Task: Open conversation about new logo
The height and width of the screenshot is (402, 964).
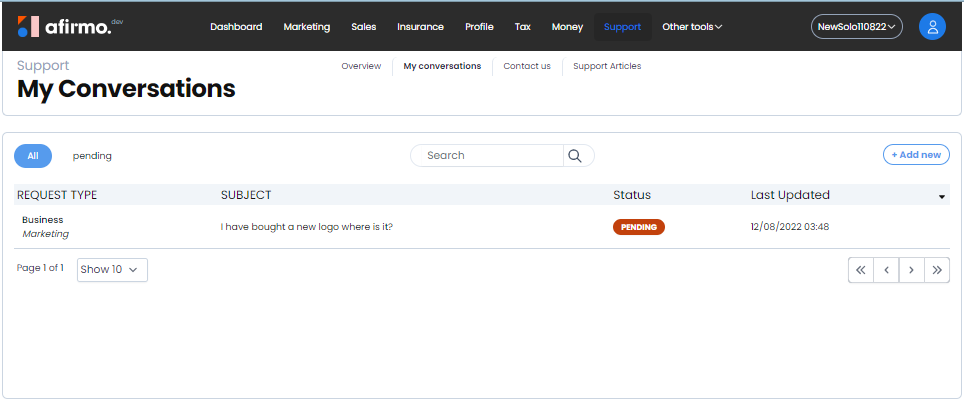Action: [x=307, y=227]
